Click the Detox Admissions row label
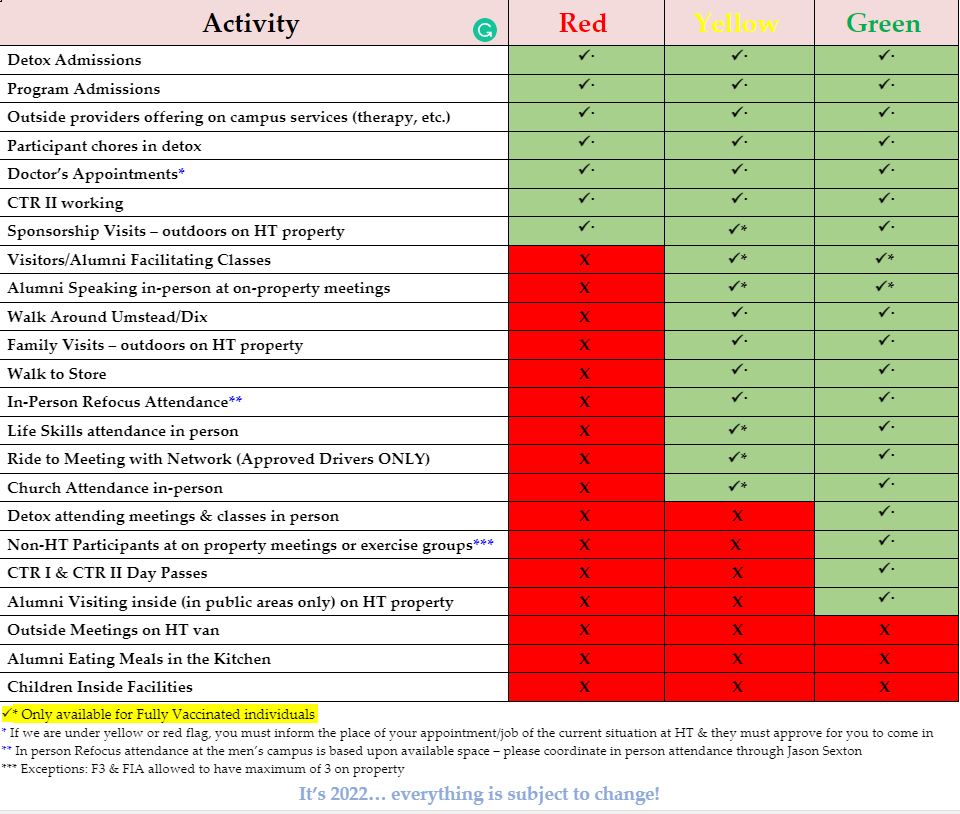Viewport: 960px width, 814px height. [74, 60]
